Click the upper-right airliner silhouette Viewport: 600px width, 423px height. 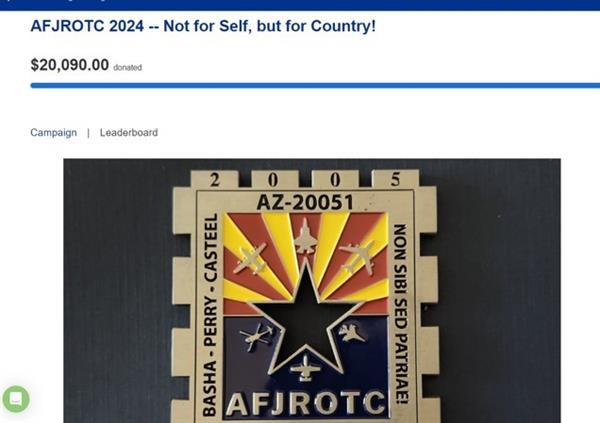pos(359,257)
